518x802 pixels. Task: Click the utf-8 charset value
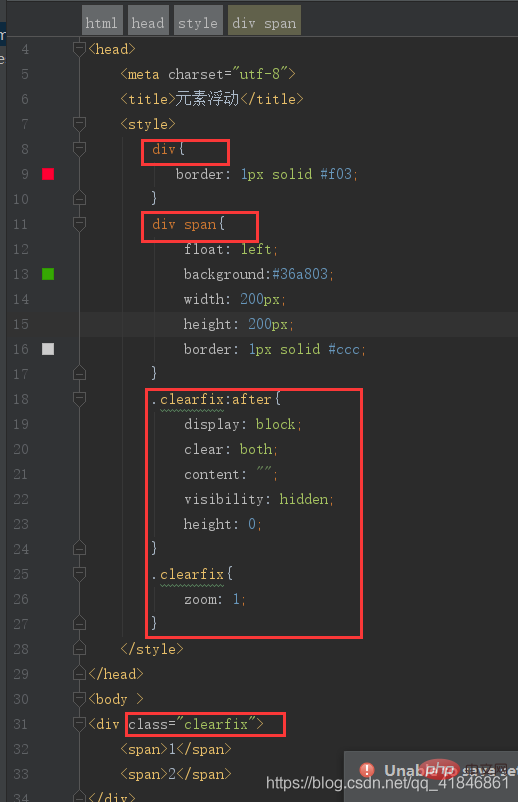[260, 74]
